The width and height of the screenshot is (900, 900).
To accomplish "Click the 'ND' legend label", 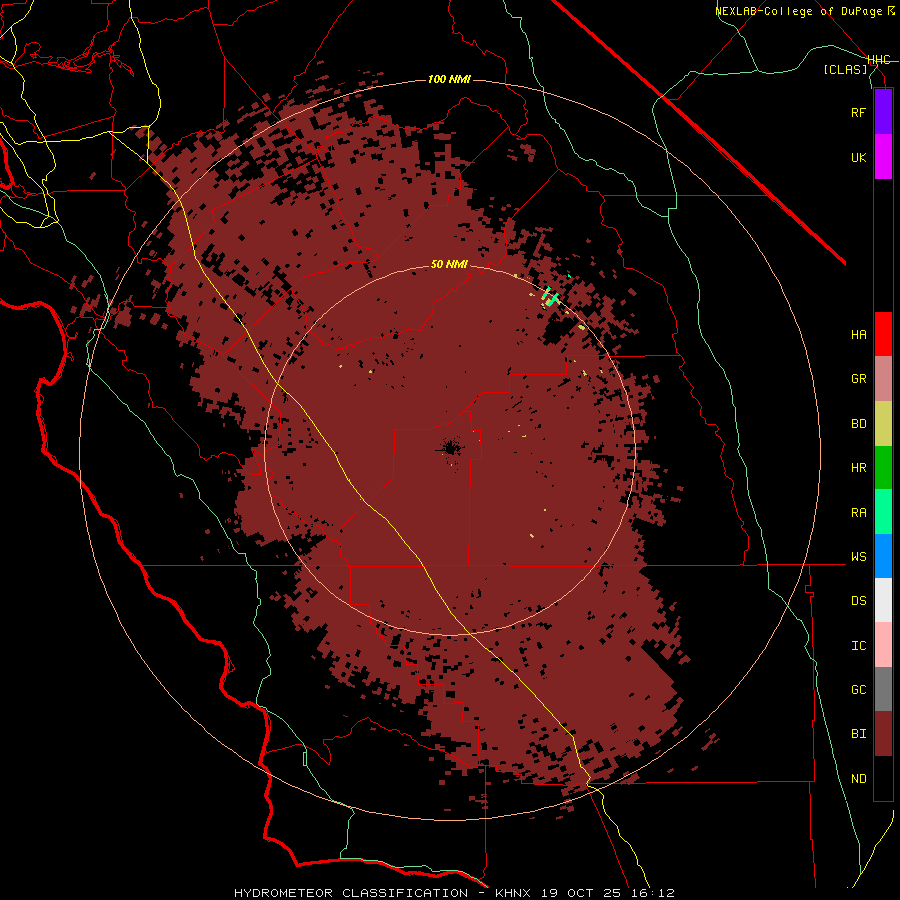I will point(858,778).
